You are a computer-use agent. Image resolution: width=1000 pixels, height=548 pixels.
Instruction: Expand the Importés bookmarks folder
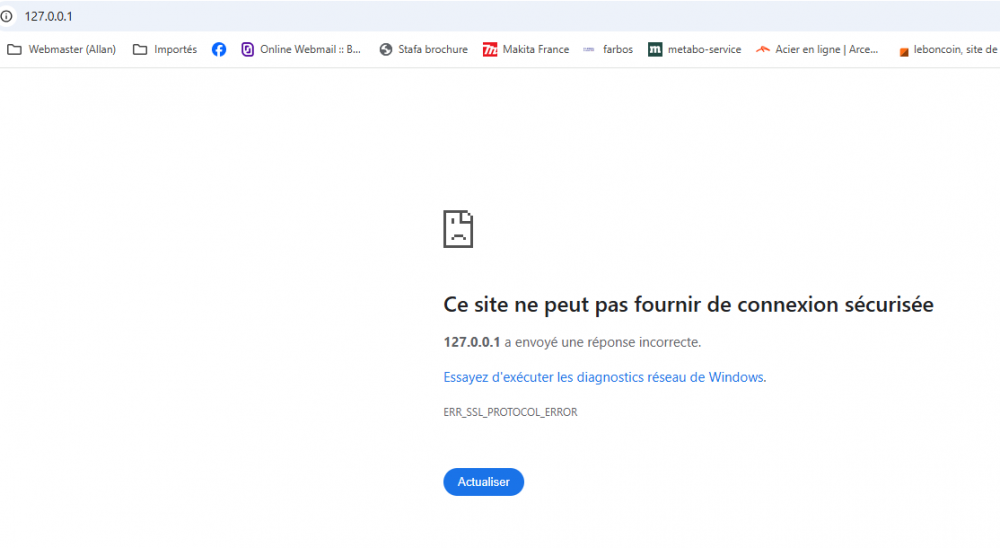tap(165, 50)
